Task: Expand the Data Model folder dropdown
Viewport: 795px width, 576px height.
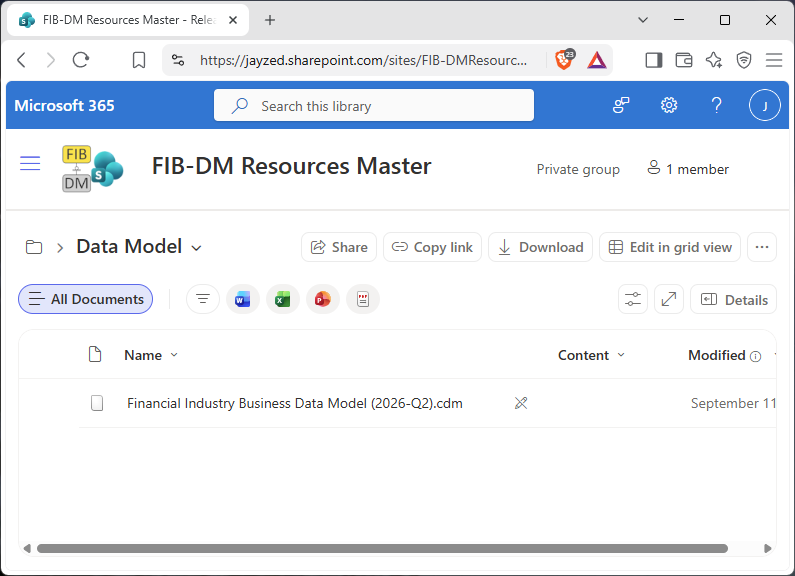Action: tap(196, 248)
